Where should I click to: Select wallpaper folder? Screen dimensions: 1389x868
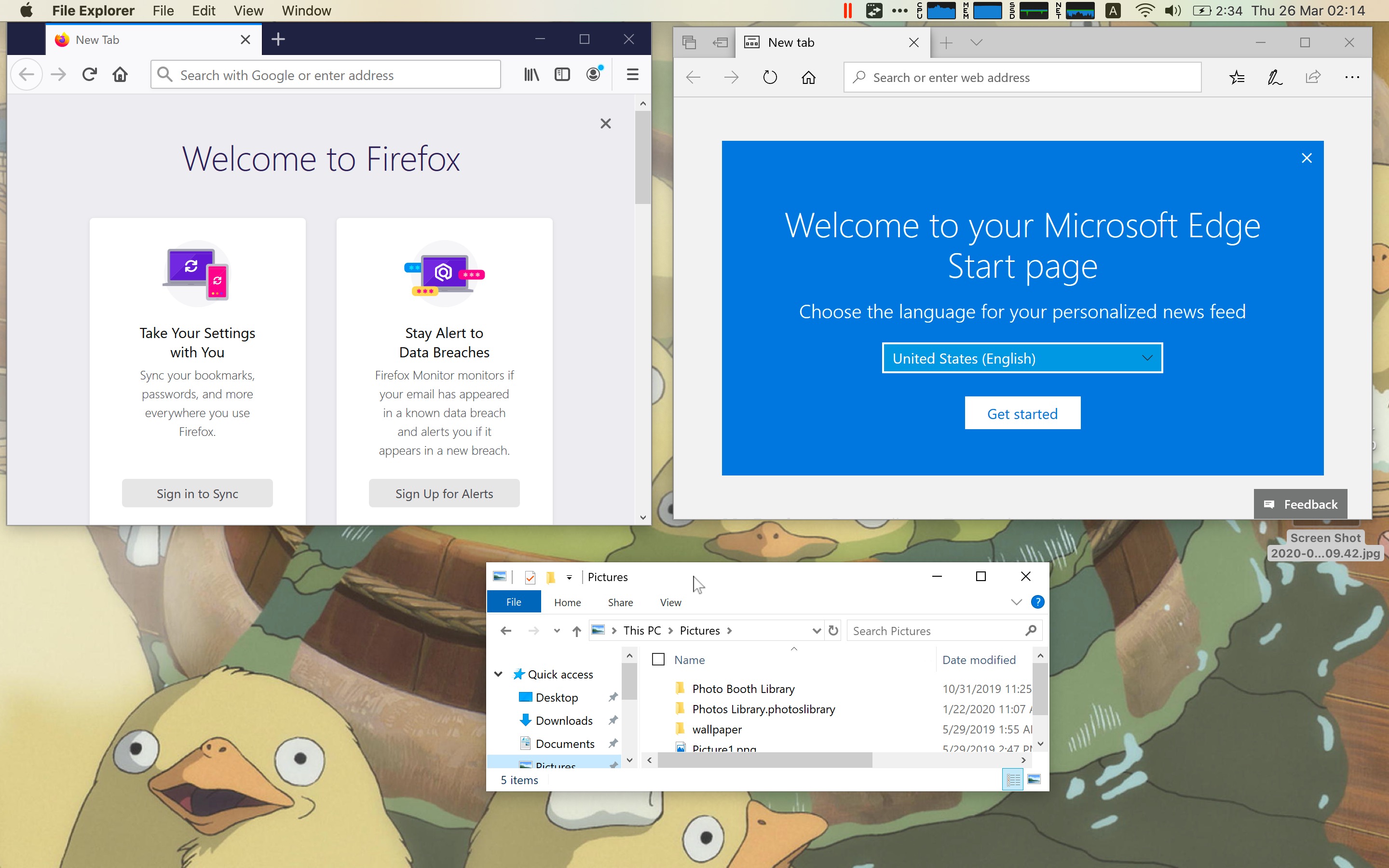click(716, 730)
